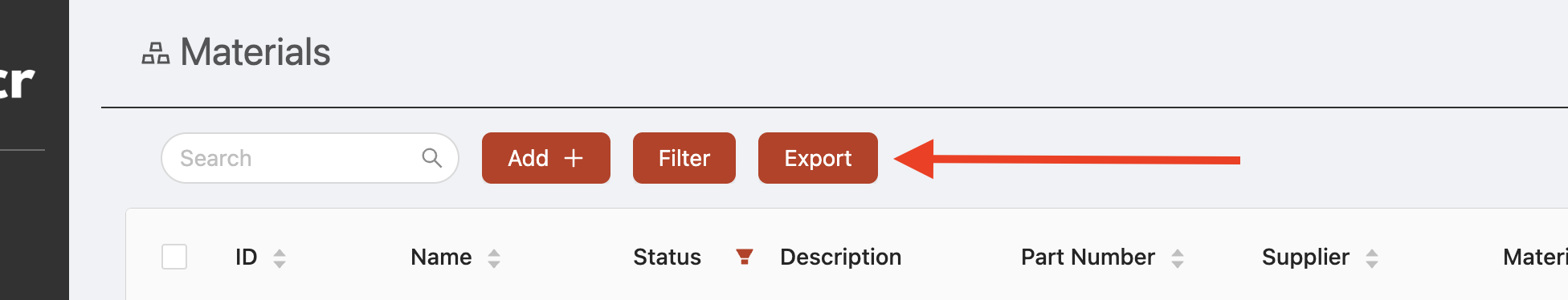
Task: Open the Status column funnel filter
Action: tap(745, 257)
